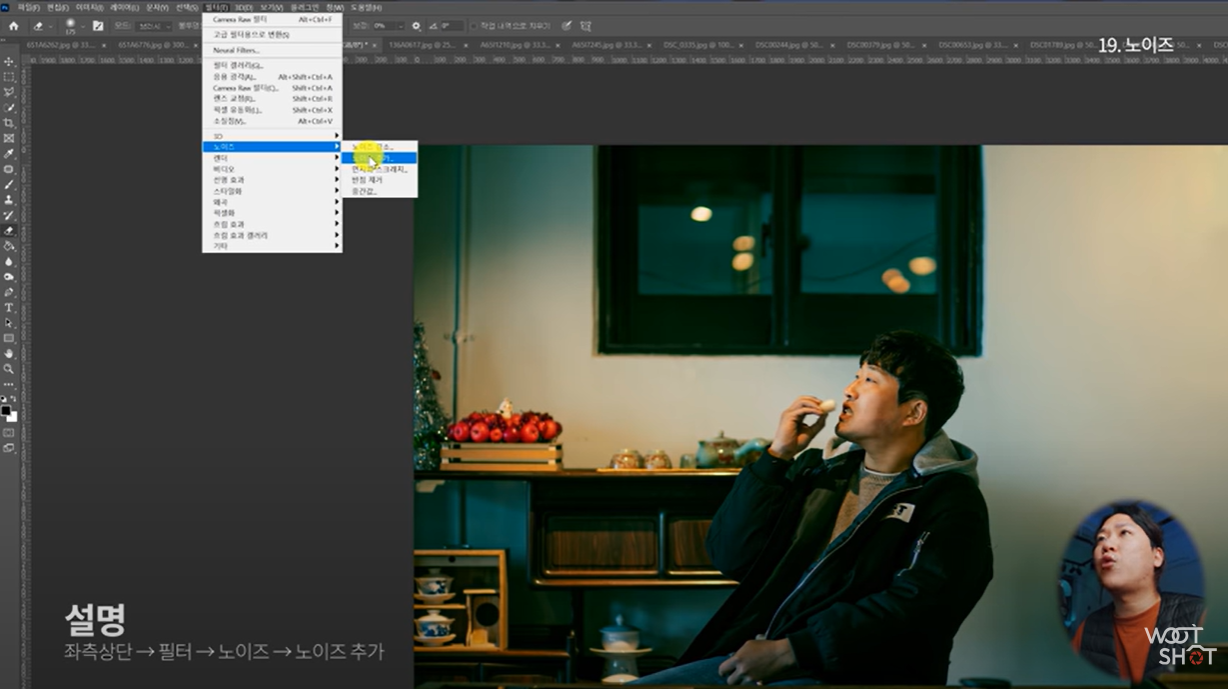Select the Lasso tool

[x=9, y=92]
